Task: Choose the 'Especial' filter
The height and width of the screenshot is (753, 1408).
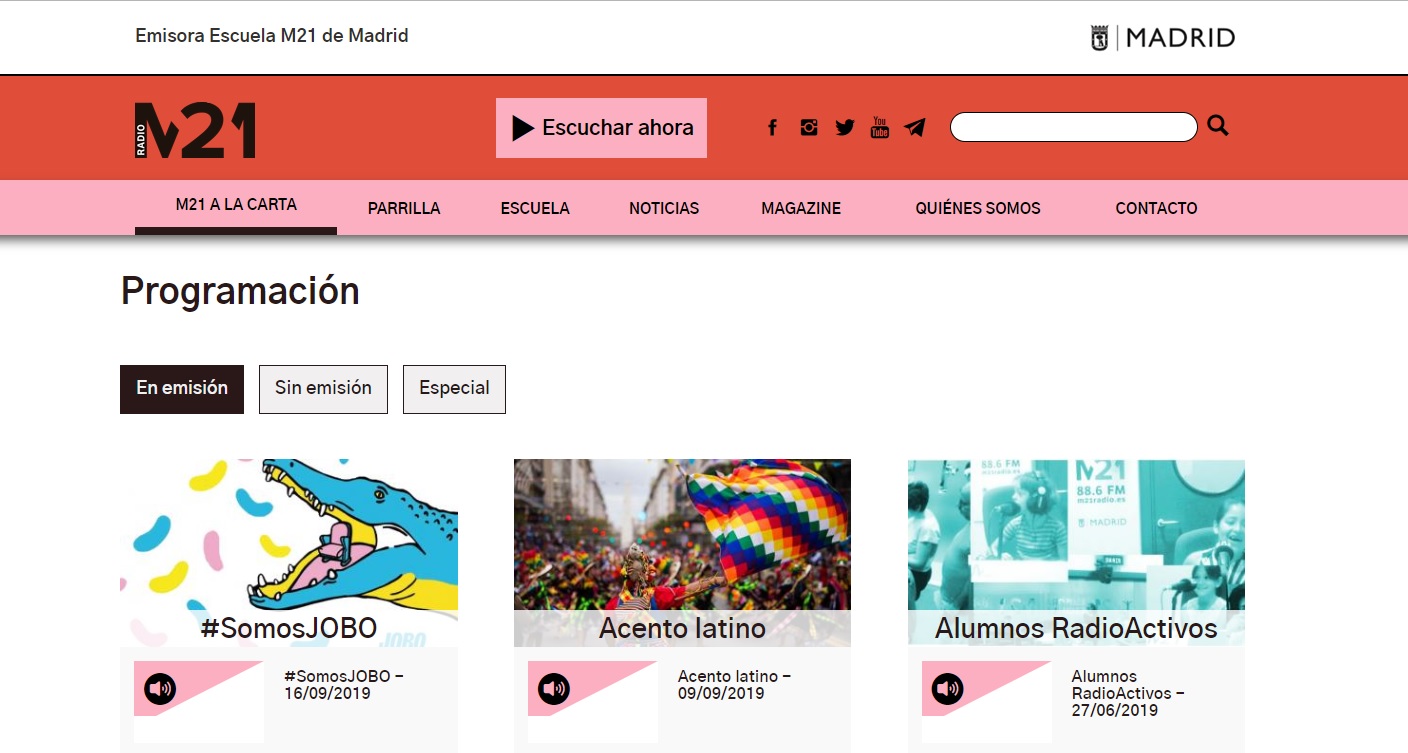Action: tap(454, 389)
